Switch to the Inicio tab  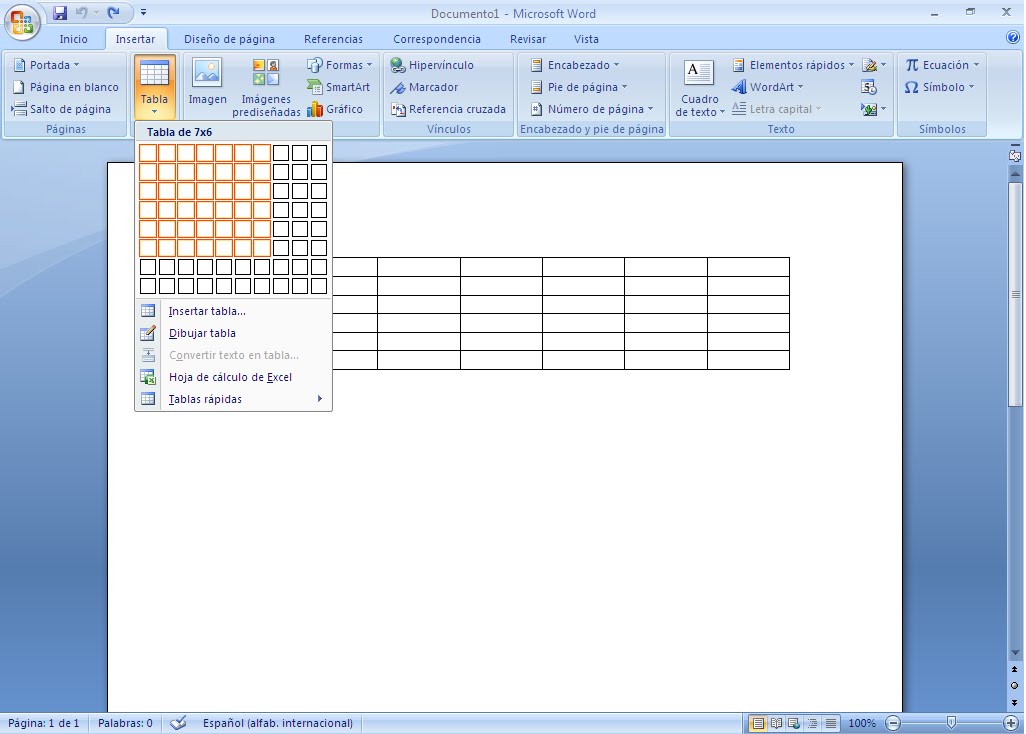click(73, 39)
